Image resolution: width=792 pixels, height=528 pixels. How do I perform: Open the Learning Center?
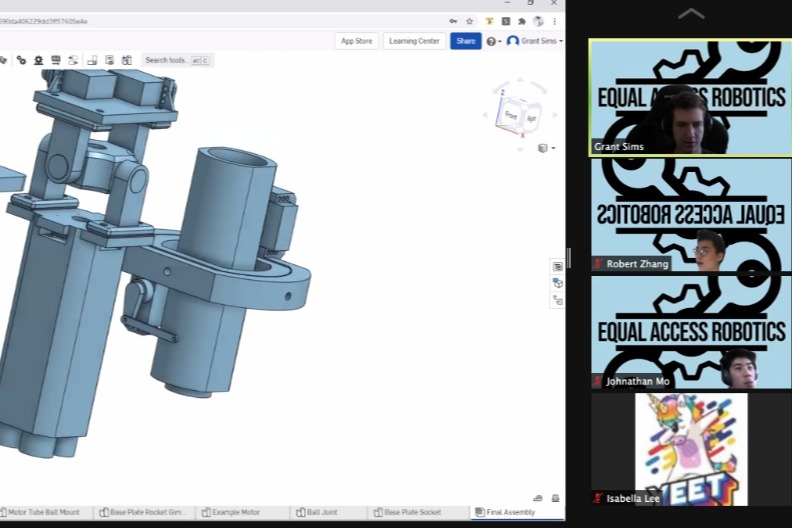pos(414,41)
